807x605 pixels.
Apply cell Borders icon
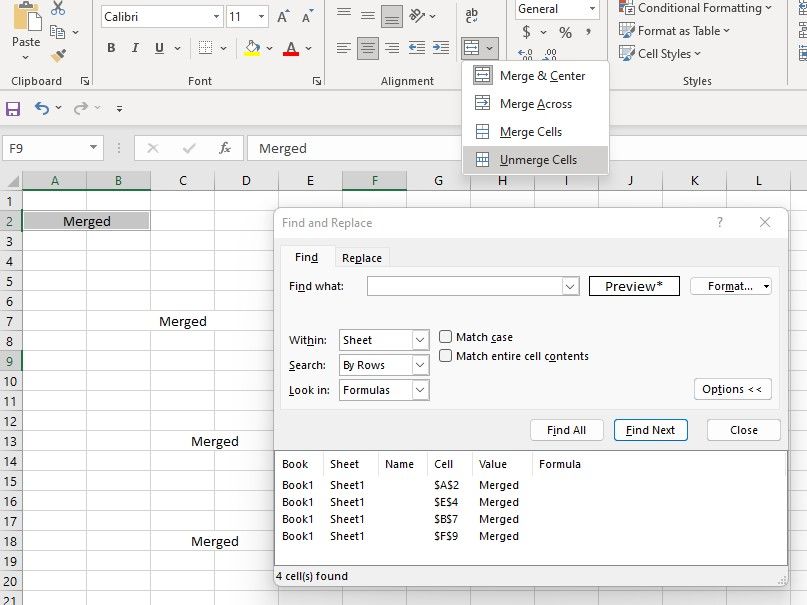click(x=205, y=48)
